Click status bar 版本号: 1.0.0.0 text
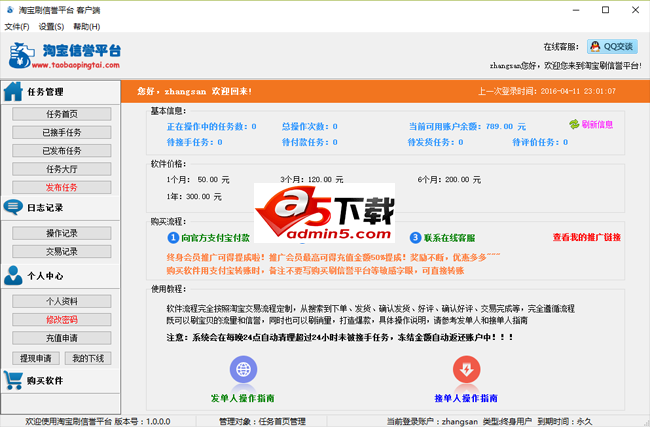Viewport: 650px width, 427px height. (x=142, y=421)
